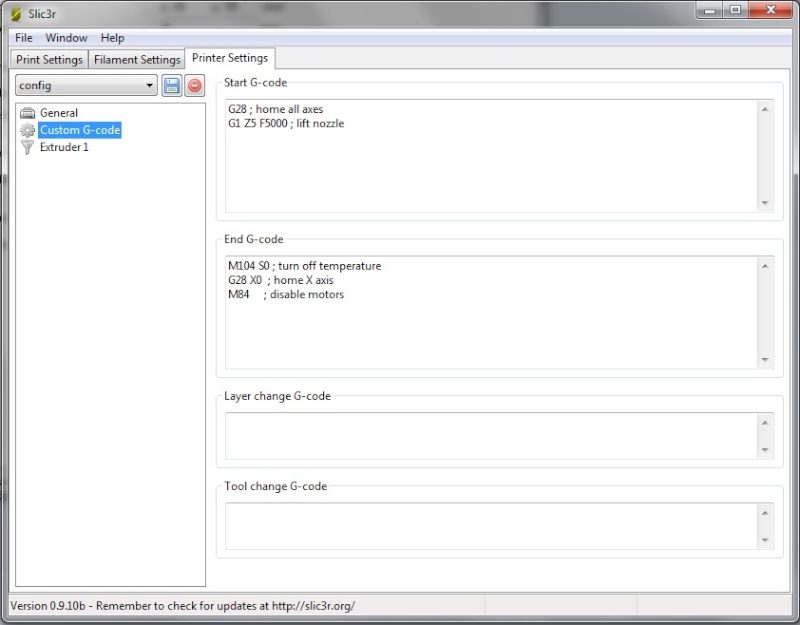This screenshot has width=800, height=625.
Task: Click End G-code scrollbar down arrow
Action: [x=765, y=360]
